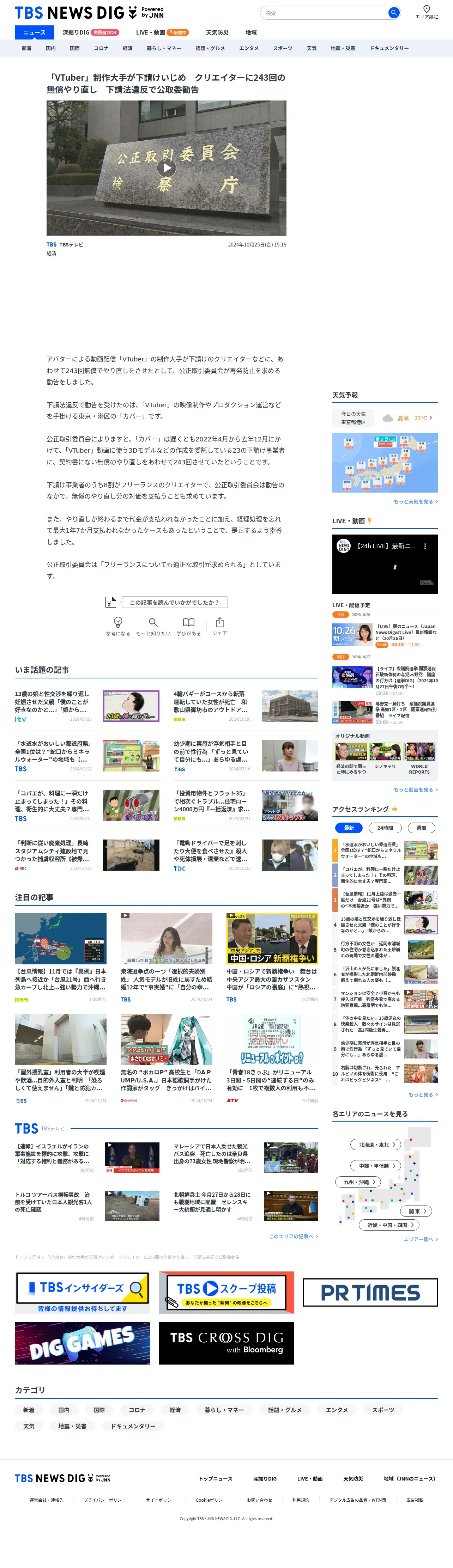Switch to the 地域 tab
453x1568 pixels.
pos(251,32)
